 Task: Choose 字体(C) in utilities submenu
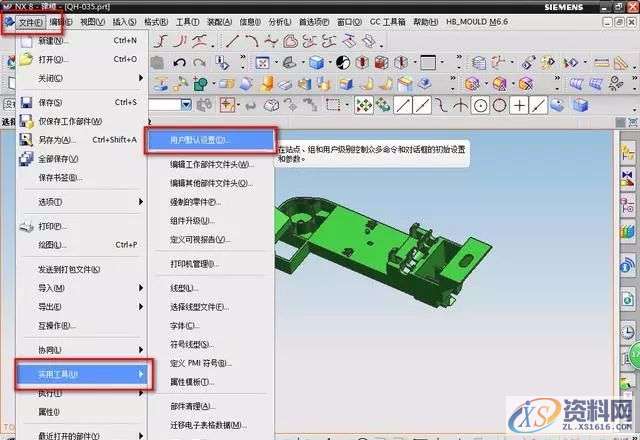(x=211, y=326)
